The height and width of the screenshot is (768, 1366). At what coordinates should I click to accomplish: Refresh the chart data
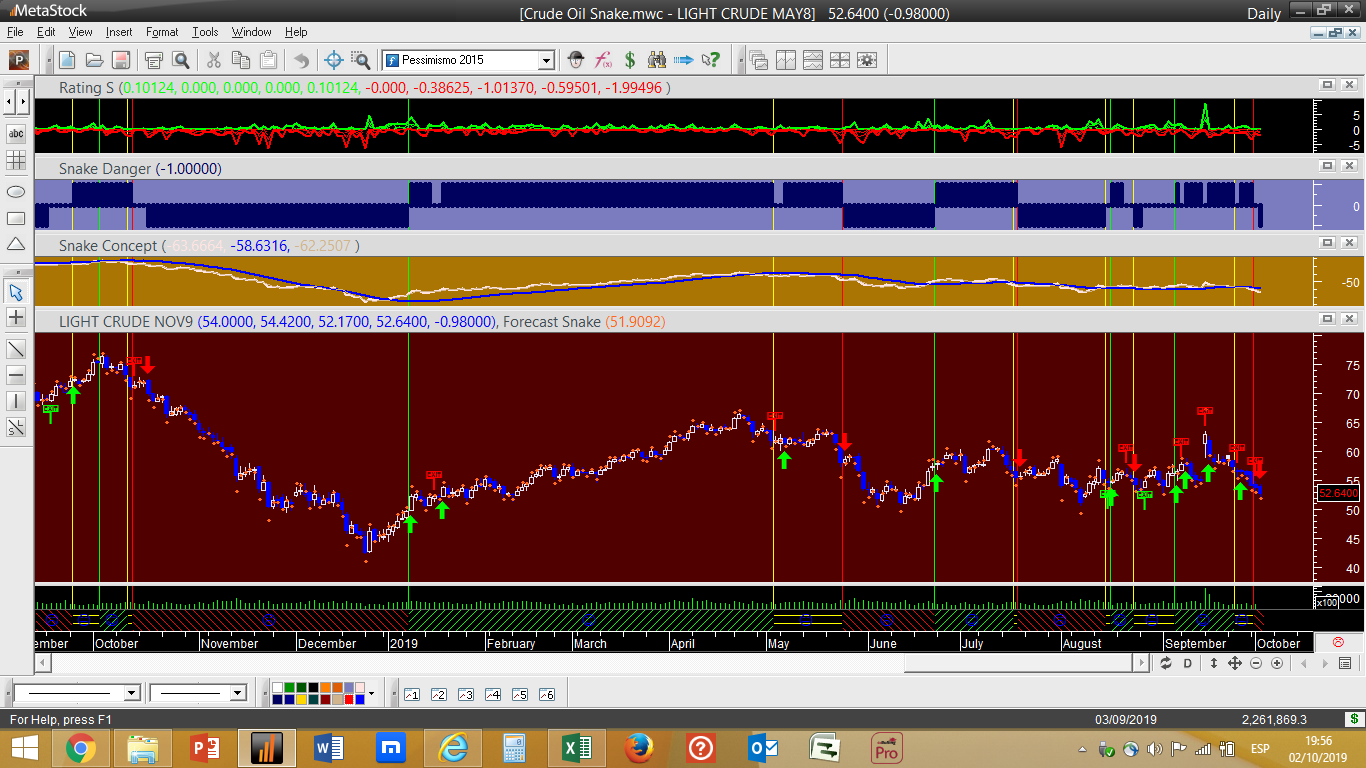point(1166,664)
